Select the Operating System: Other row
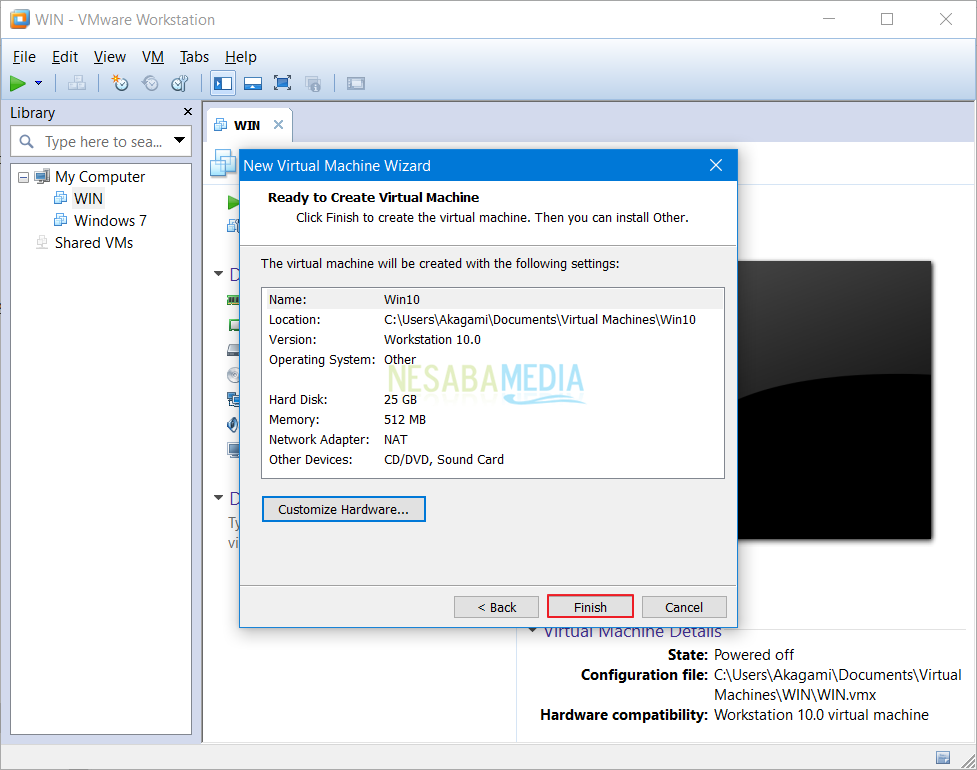 point(495,359)
